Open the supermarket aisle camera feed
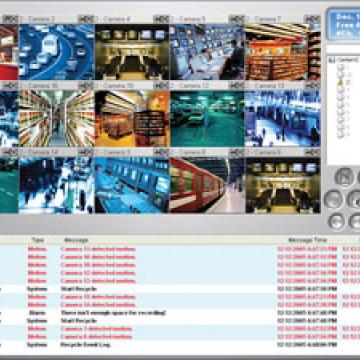Screen dimensions: 360x360 [x=56, y=119]
